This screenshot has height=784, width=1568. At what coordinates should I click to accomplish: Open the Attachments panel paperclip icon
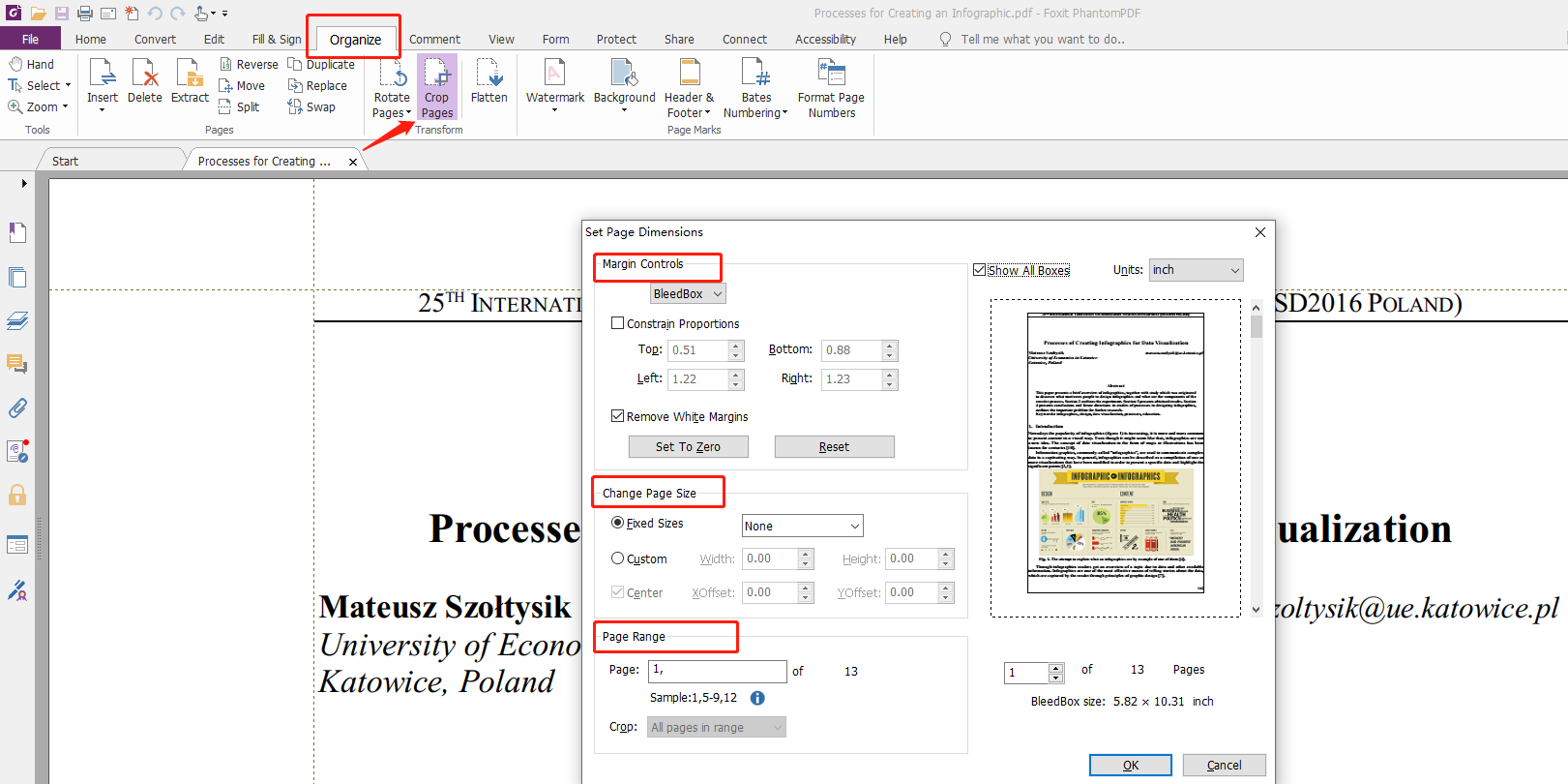(17, 407)
